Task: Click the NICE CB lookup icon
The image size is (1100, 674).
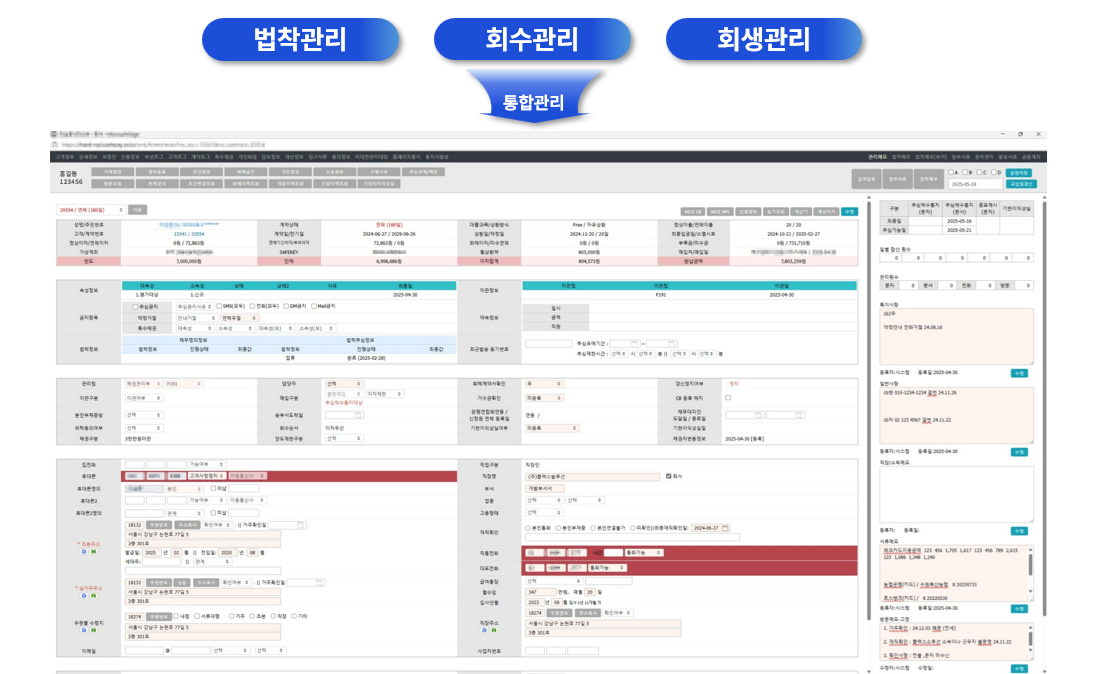Action: tap(693, 212)
